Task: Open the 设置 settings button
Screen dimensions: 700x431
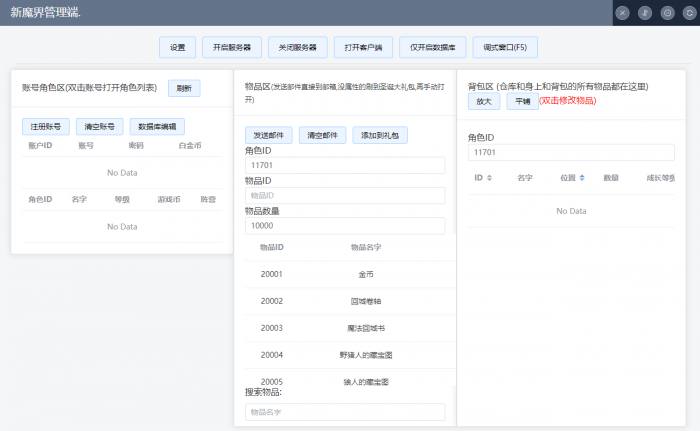Action: (177, 47)
